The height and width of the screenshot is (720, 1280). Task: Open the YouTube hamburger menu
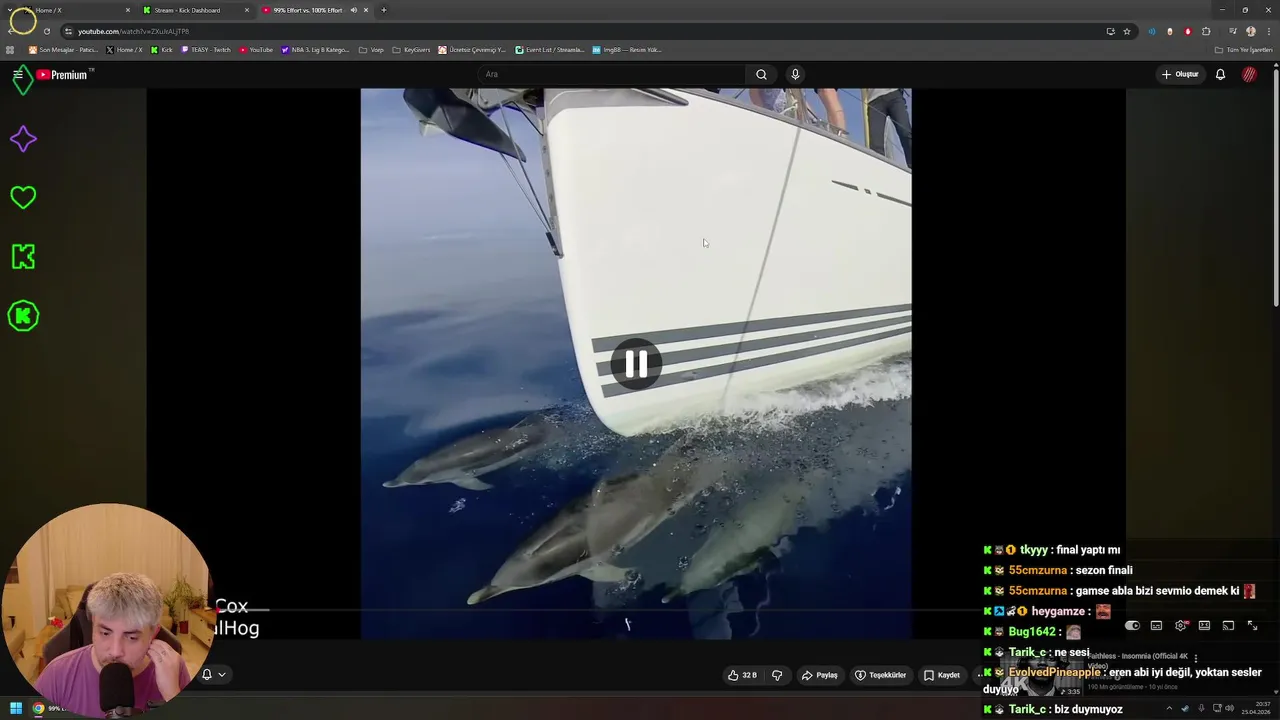[x=17, y=75]
